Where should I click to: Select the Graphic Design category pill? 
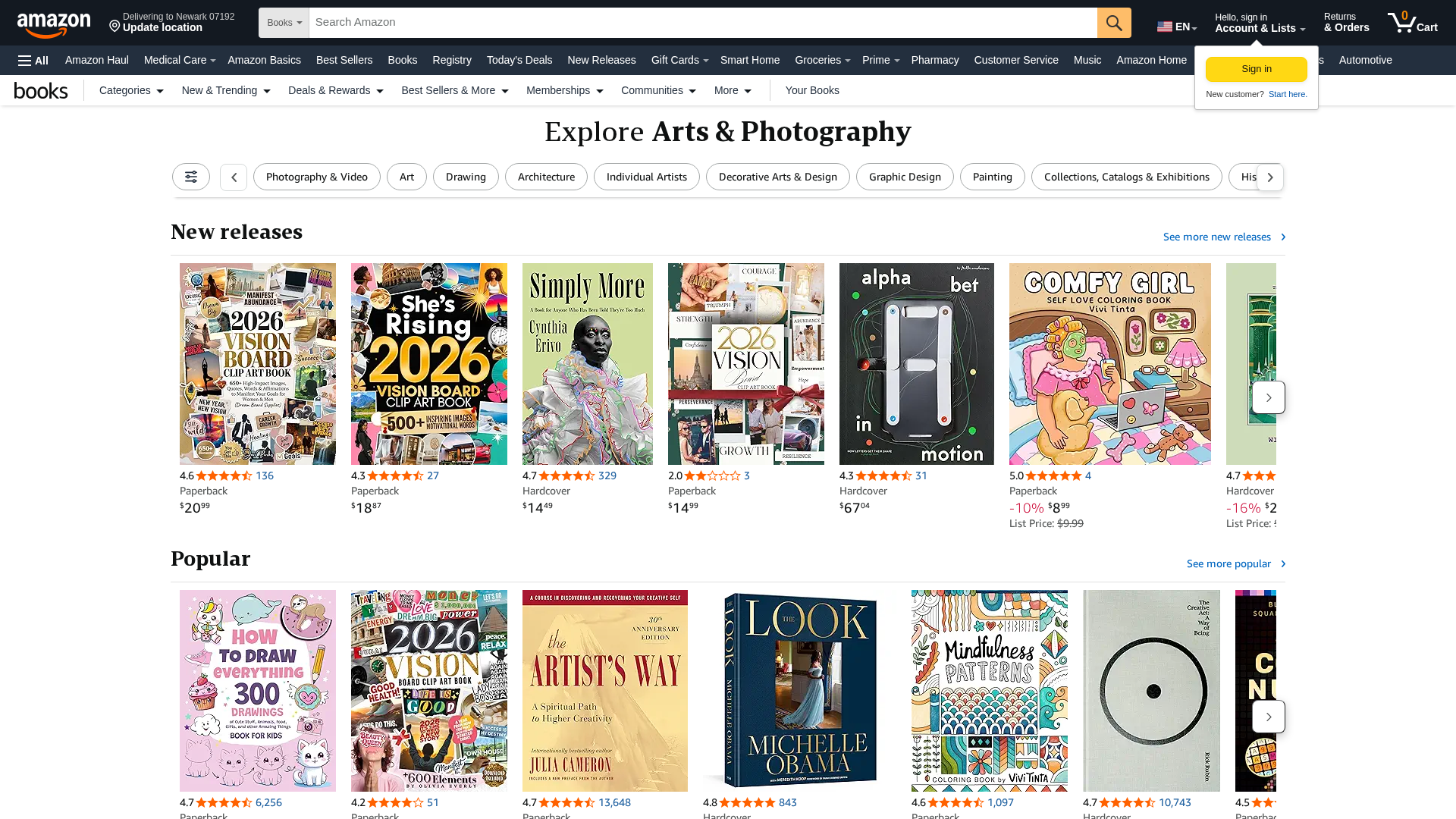(x=904, y=177)
